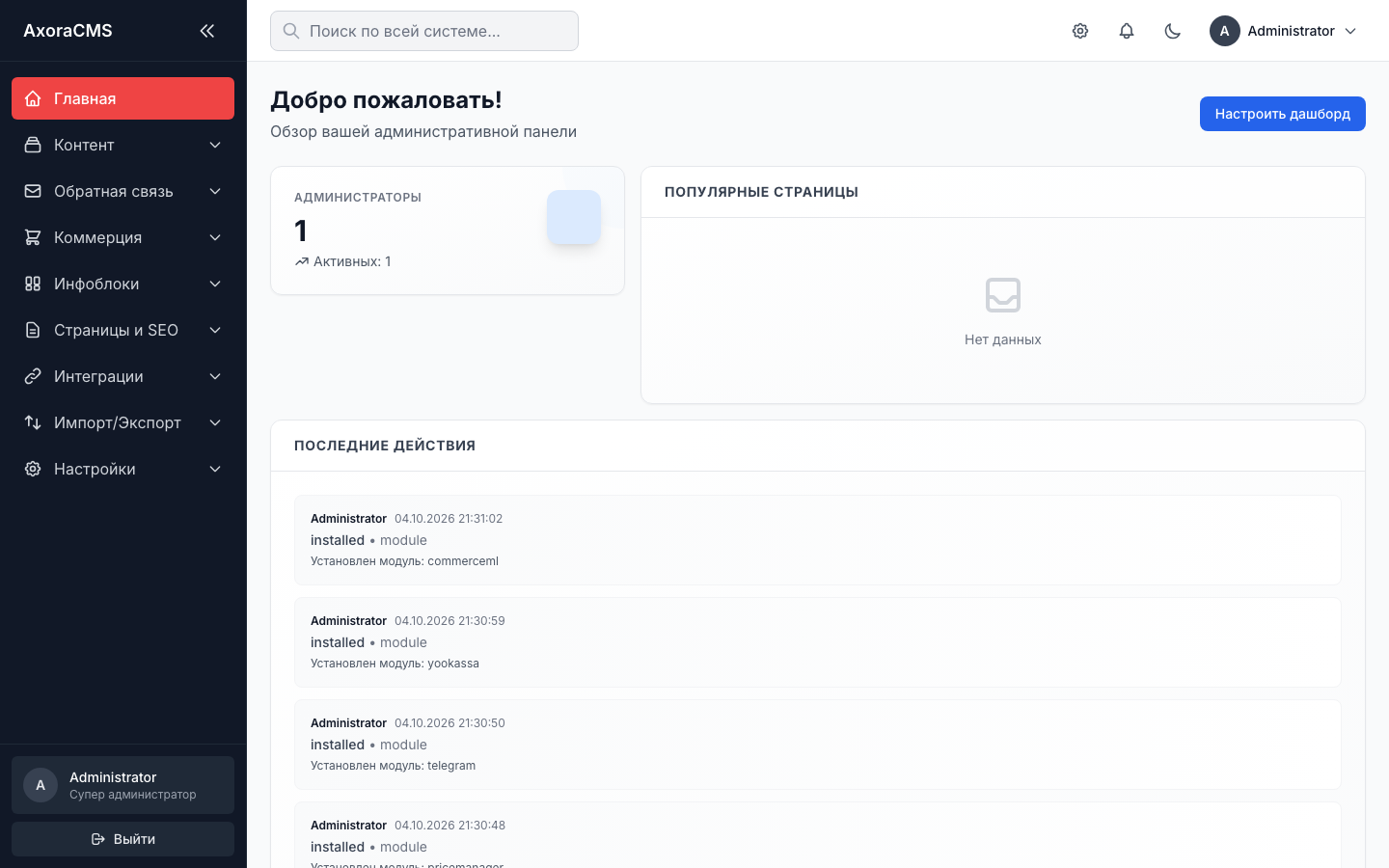The height and width of the screenshot is (868, 1389).
Task: Open the Коммерция menu item
Action: tap(123, 237)
